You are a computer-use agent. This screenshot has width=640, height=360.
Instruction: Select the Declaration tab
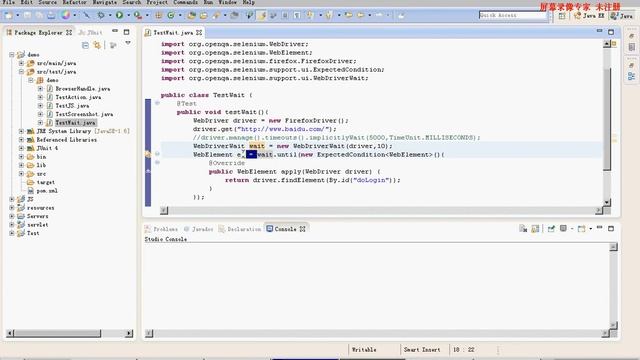240,229
